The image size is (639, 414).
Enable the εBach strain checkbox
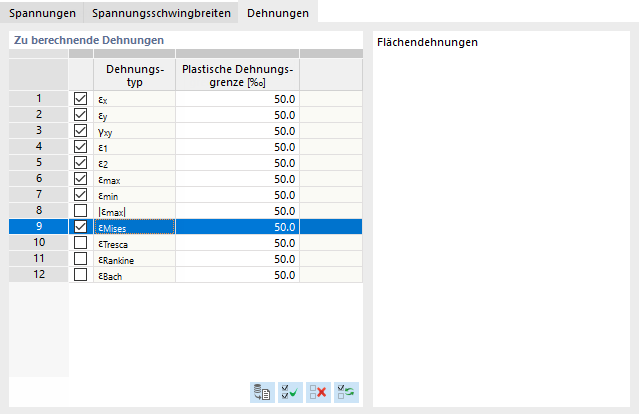81,275
